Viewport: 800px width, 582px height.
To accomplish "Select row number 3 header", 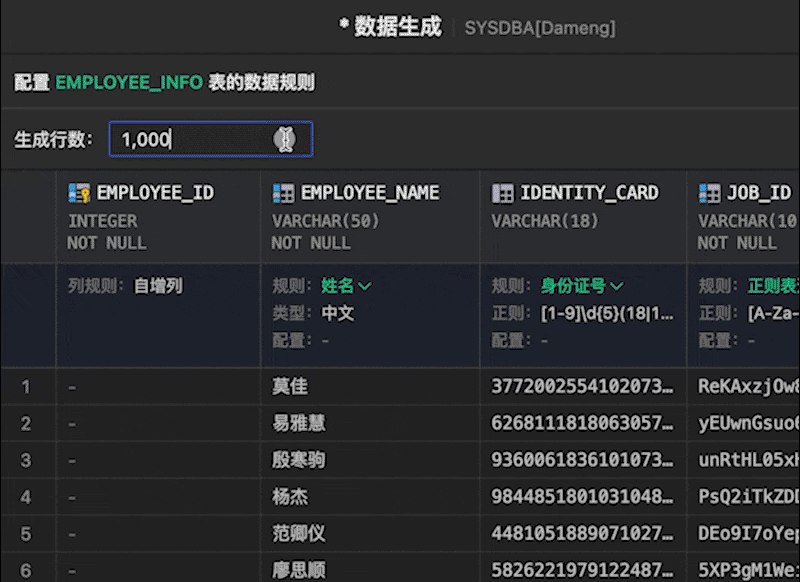I will (x=25, y=460).
